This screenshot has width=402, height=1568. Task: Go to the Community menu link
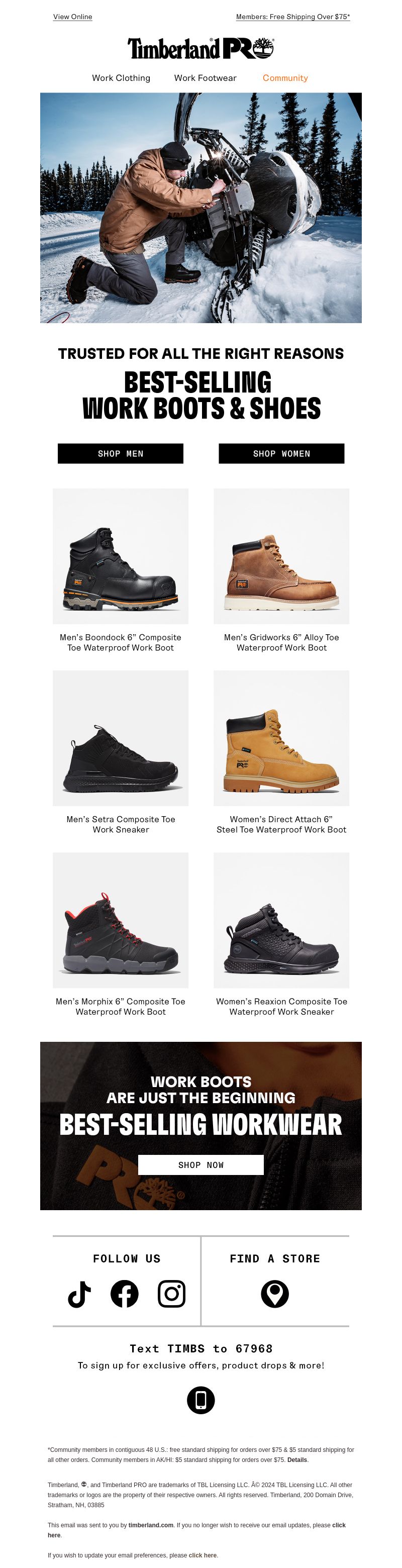(285, 78)
